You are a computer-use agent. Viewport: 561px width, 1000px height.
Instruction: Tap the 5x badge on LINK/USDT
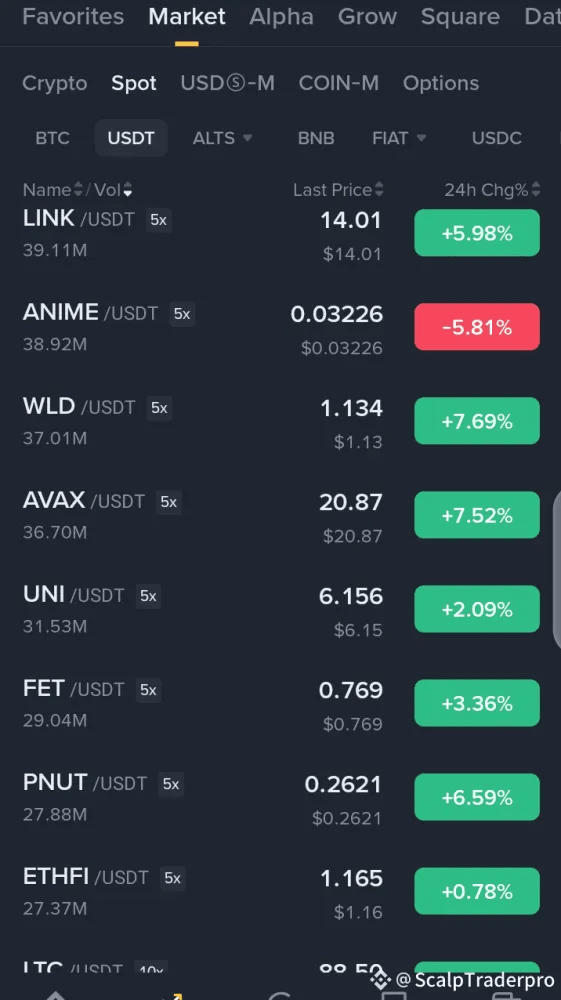(159, 220)
